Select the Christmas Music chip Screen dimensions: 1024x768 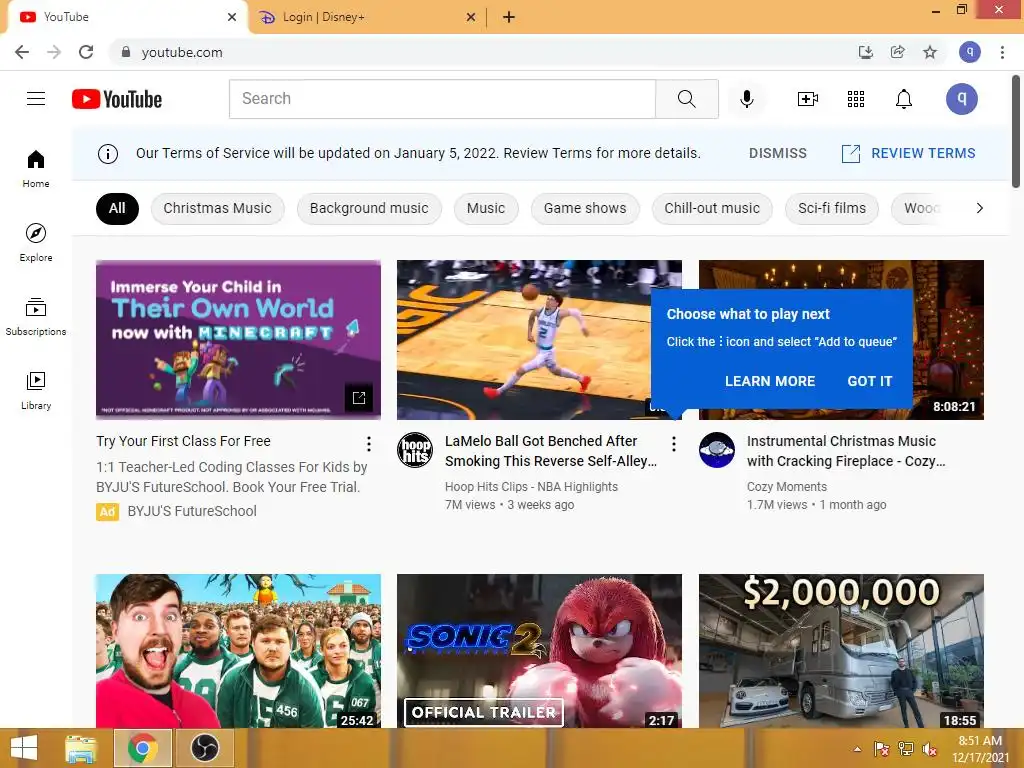217,208
